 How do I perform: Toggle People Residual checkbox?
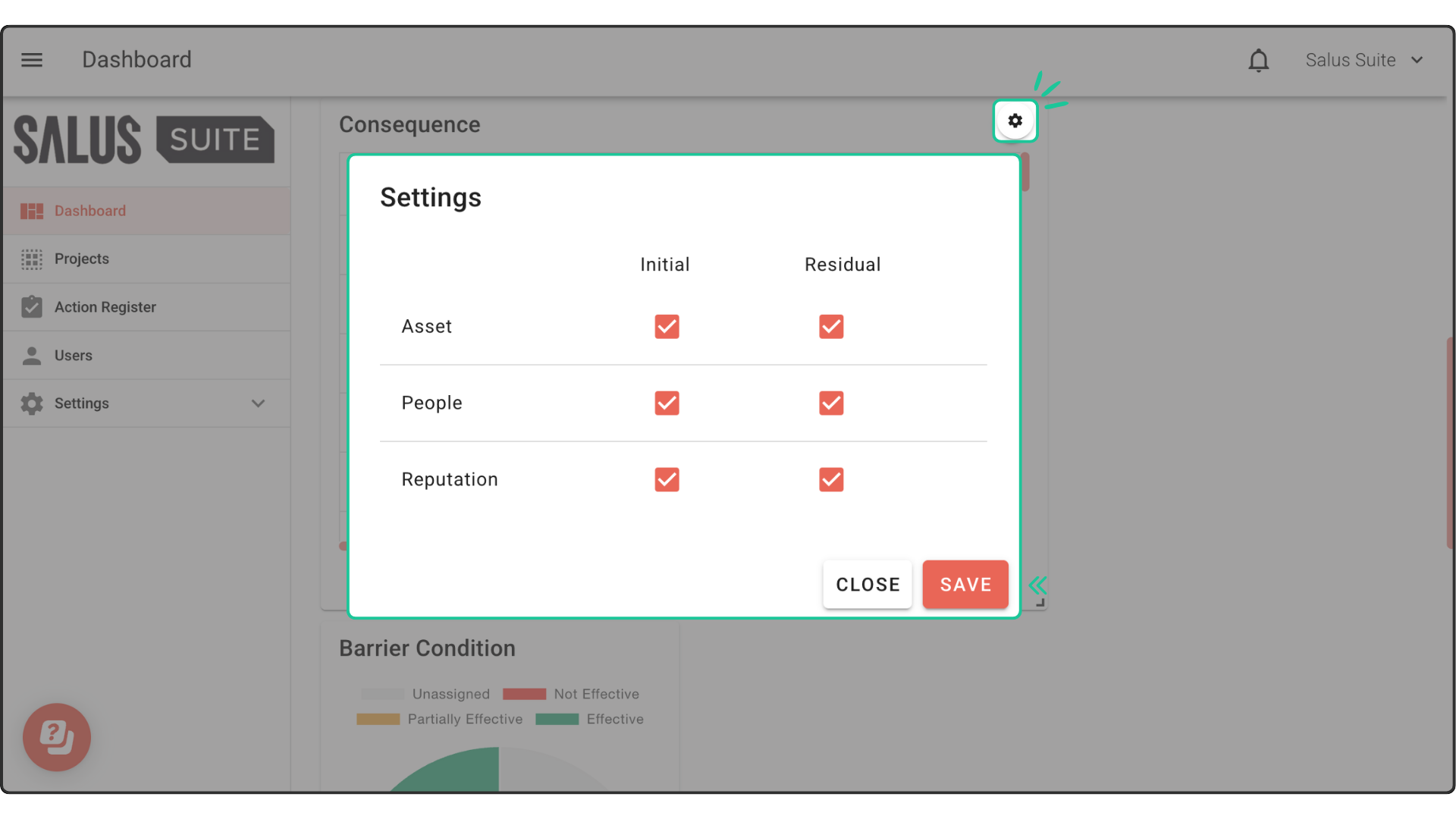pyautogui.click(x=831, y=403)
